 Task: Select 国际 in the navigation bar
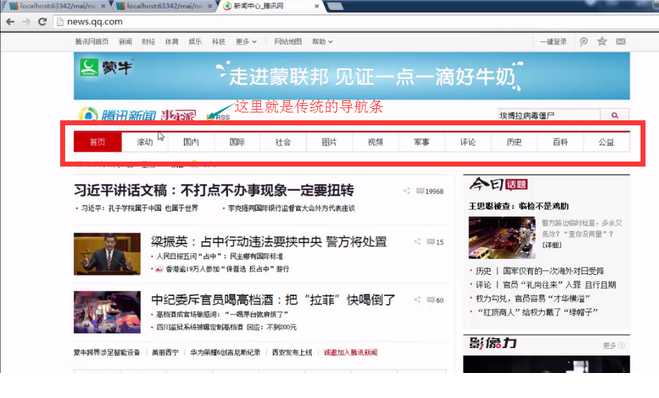click(x=237, y=142)
